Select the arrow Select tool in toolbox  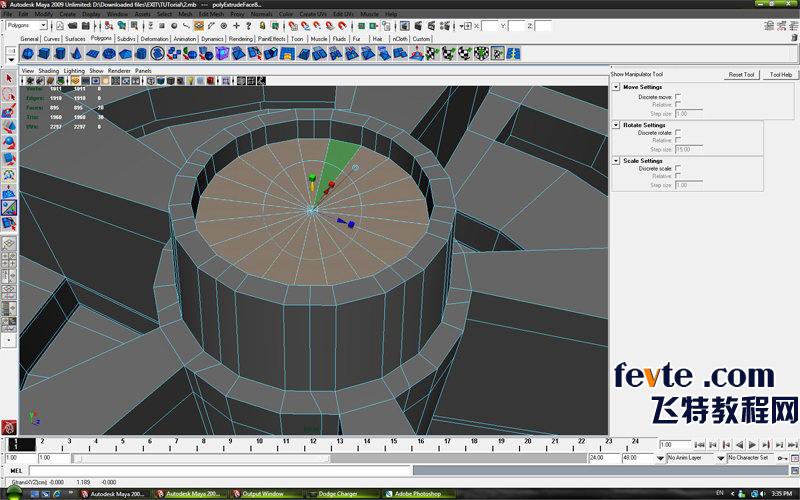tap(9, 78)
